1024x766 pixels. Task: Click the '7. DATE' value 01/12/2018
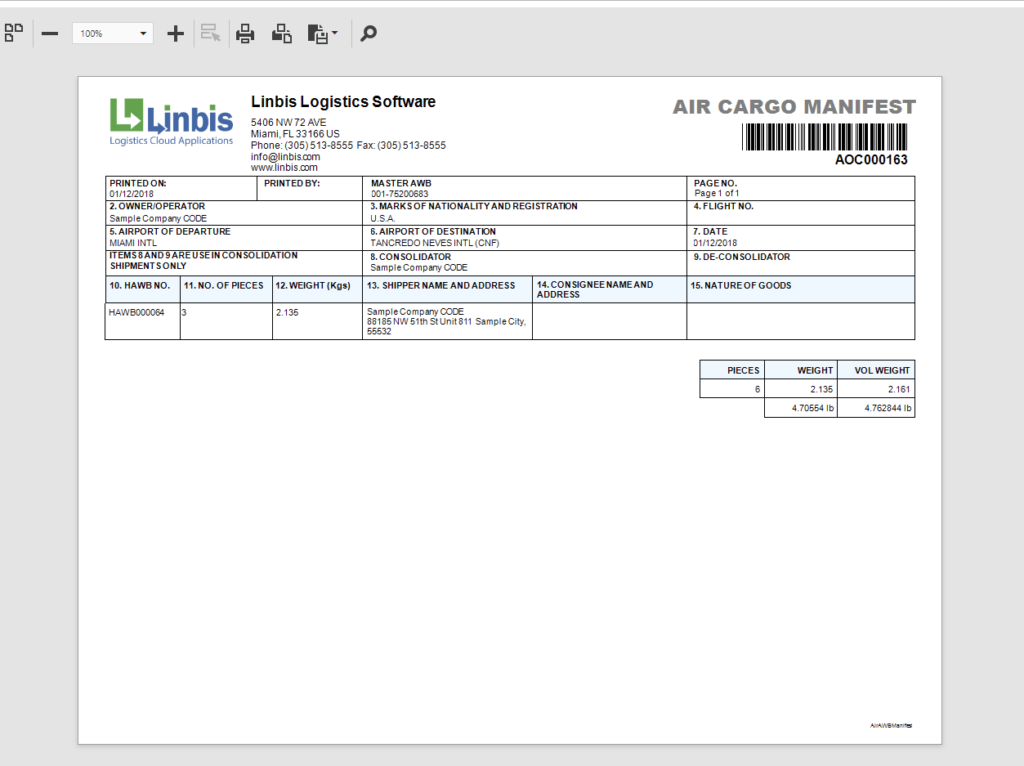pyautogui.click(x=715, y=243)
